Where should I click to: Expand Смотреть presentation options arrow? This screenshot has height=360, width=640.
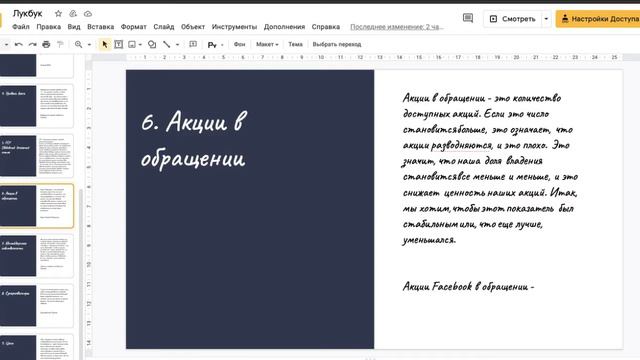tap(546, 19)
